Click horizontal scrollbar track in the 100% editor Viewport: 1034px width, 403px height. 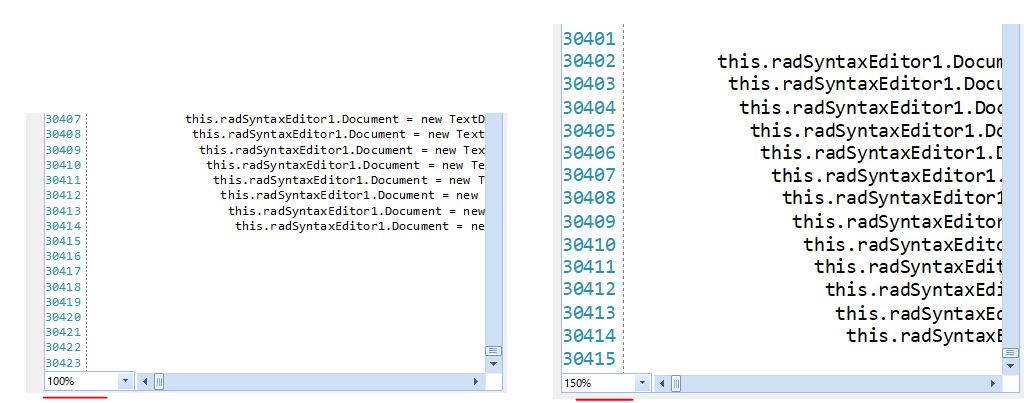[x=317, y=381]
